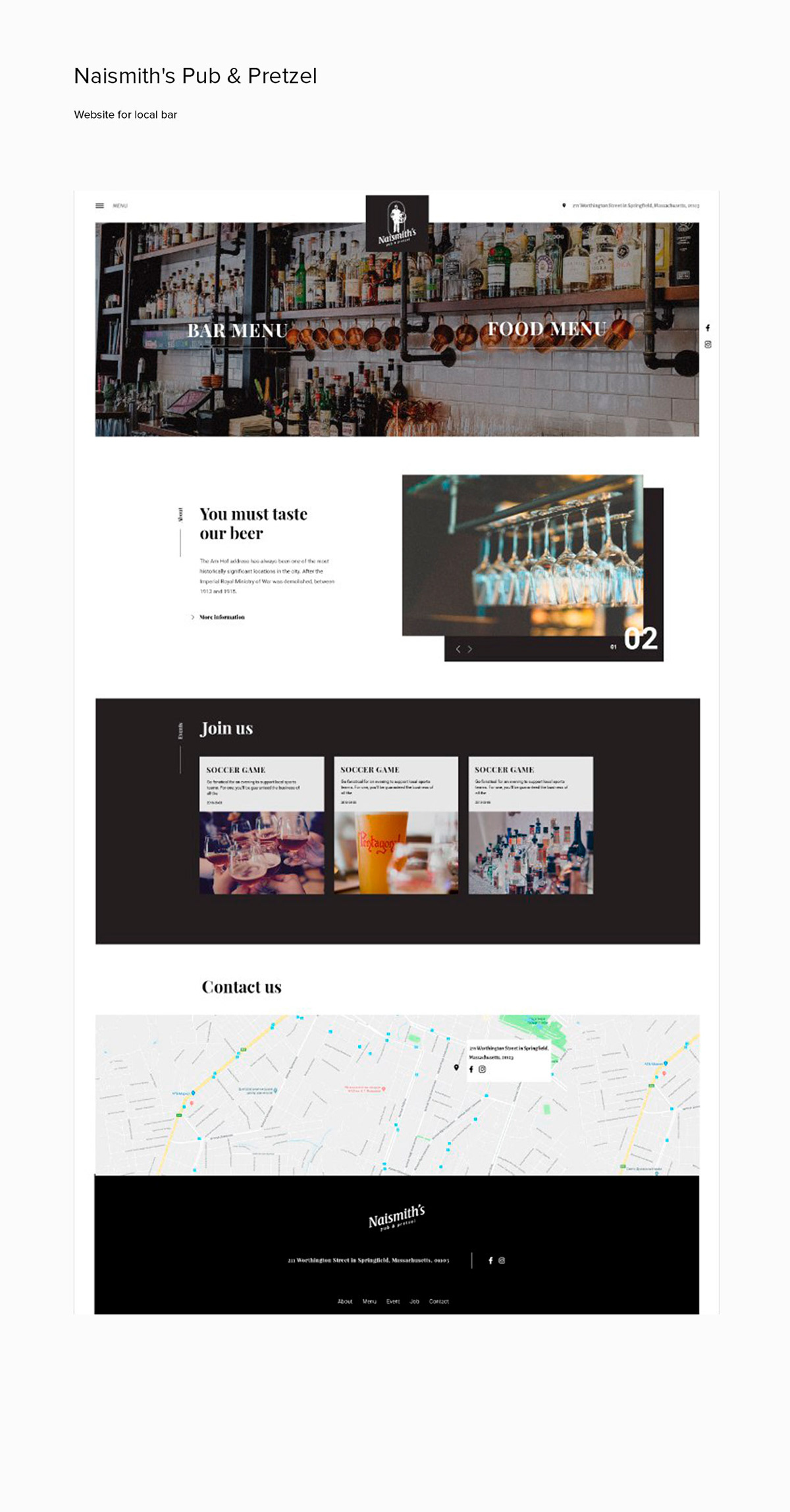Open Job in footer navigation

[x=415, y=1301]
